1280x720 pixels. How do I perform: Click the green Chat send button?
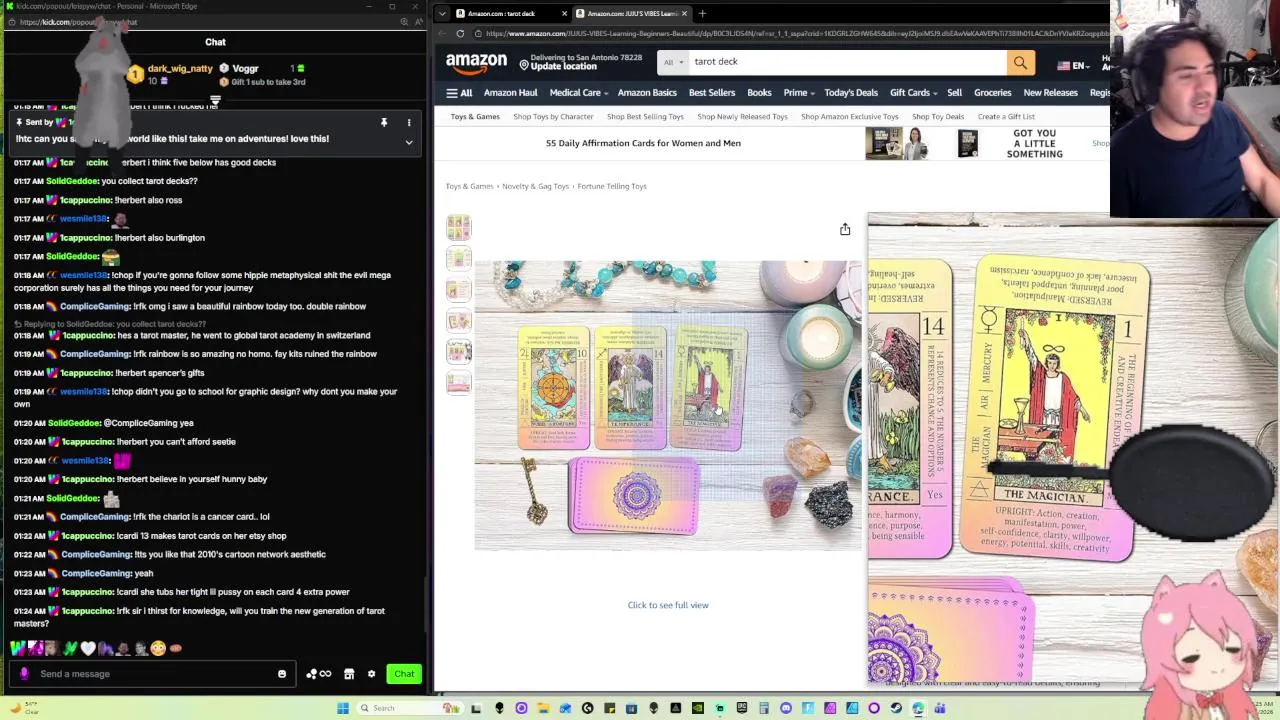(404, 674)
